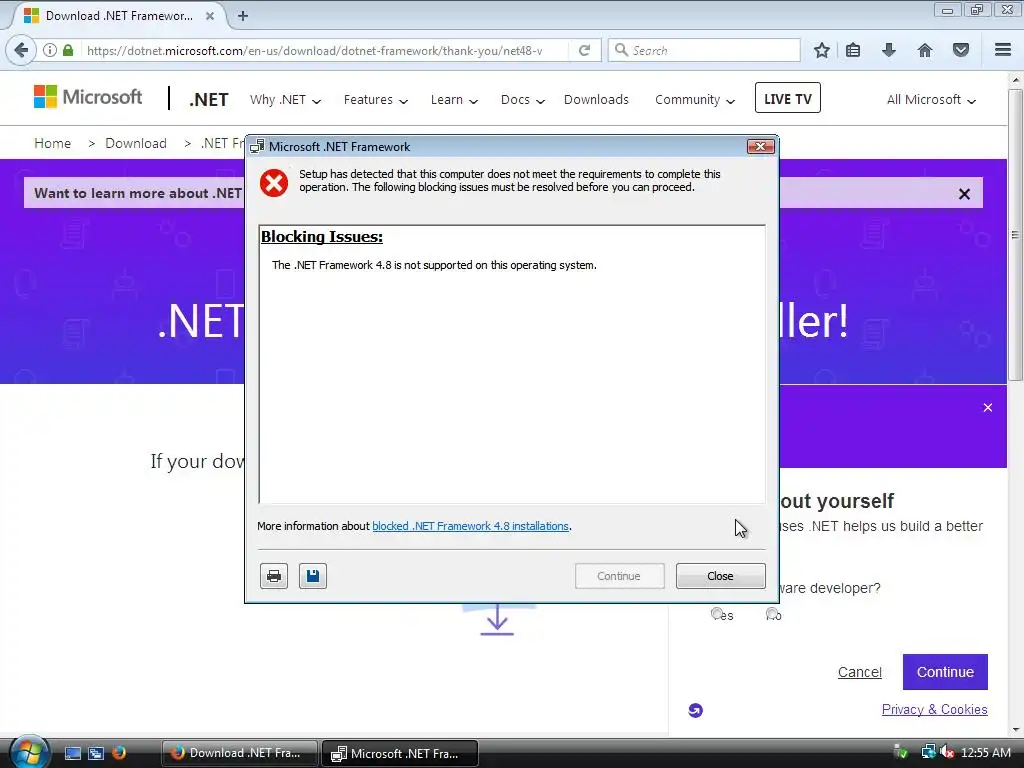Click the 'Blocking Issues:' heading
1024x768 pixels.
pos(322,236)
